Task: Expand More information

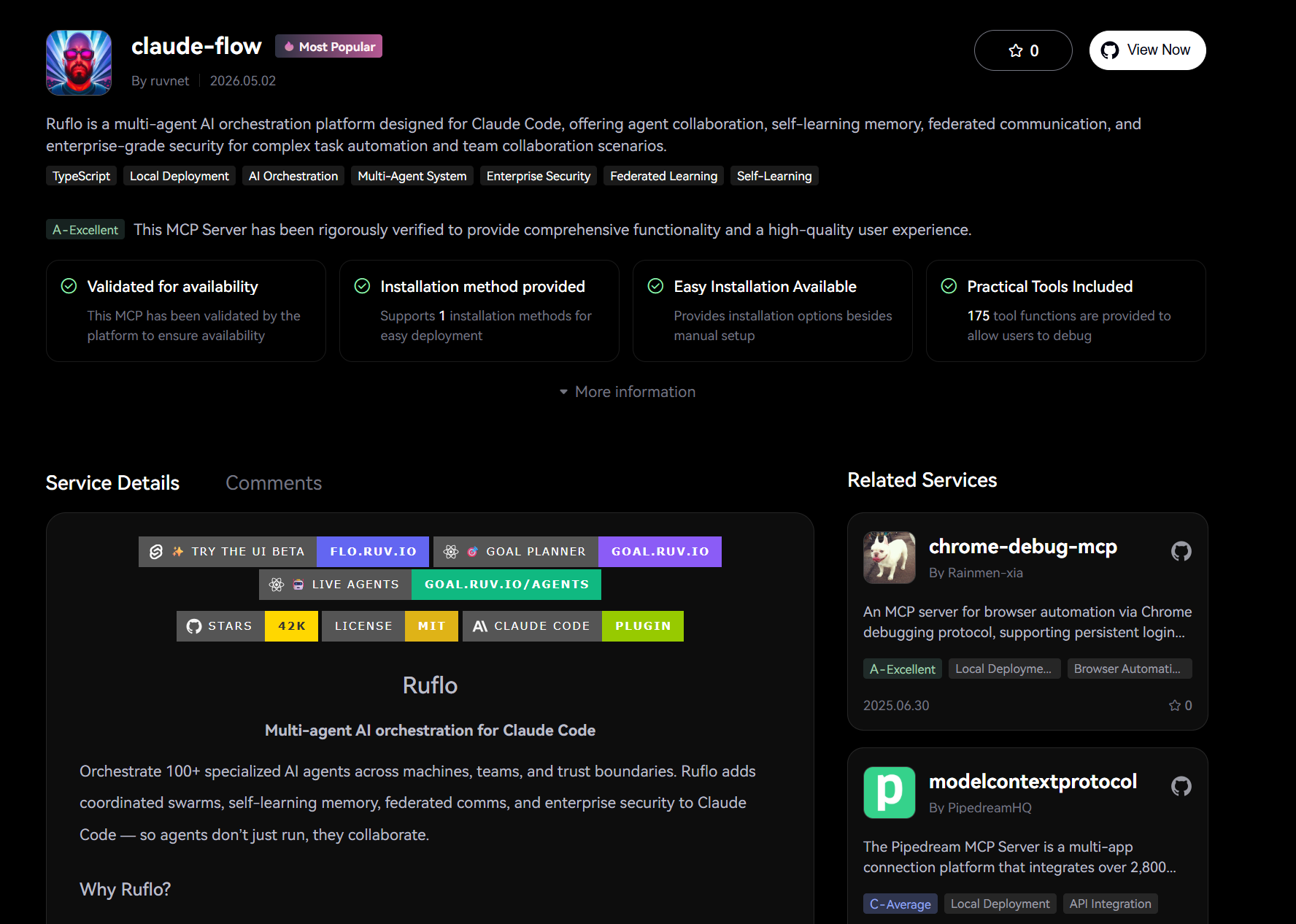Action: point(627,392)
